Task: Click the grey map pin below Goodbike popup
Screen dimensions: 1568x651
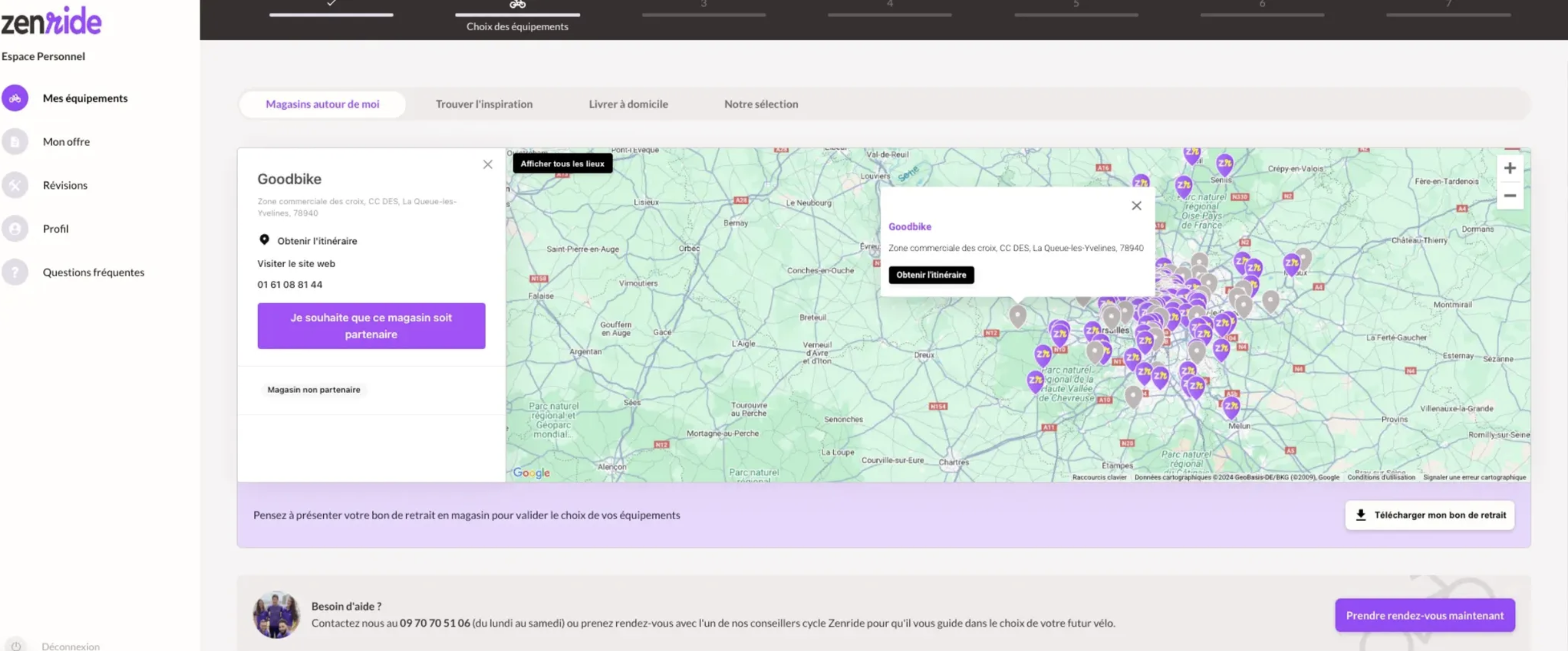Action: [1018, 315]
